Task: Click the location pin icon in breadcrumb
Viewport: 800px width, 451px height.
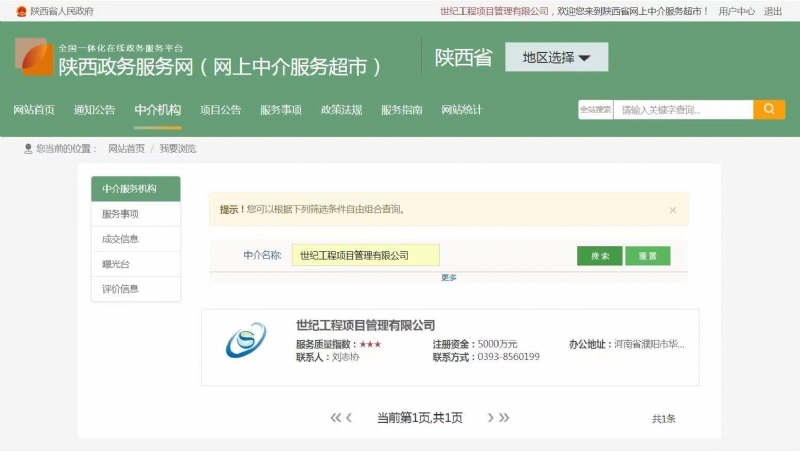Action: click(x=28, y=148)
